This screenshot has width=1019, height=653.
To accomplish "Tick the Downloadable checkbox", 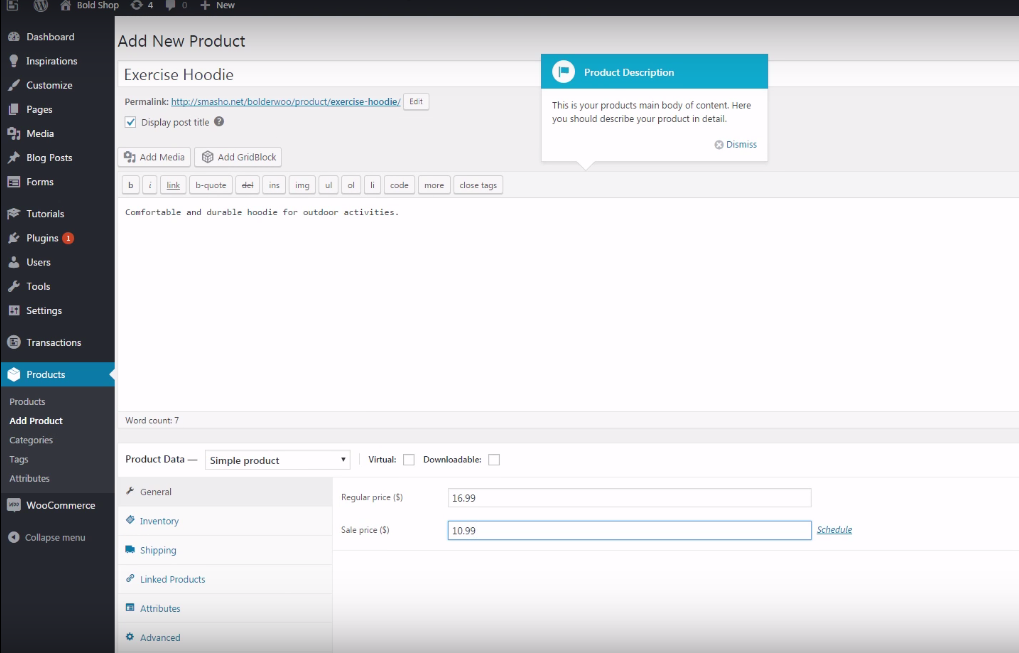I will 494,460.
